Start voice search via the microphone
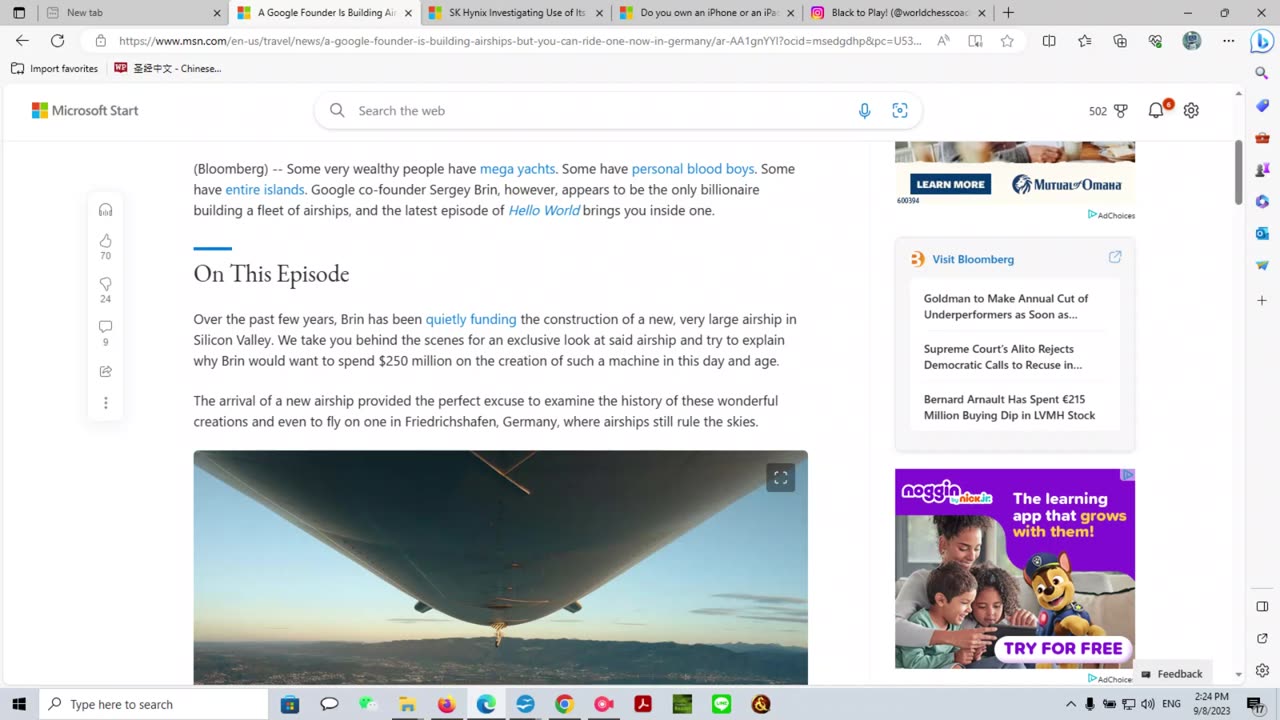The image size is (1280, 720). [864, 111]
